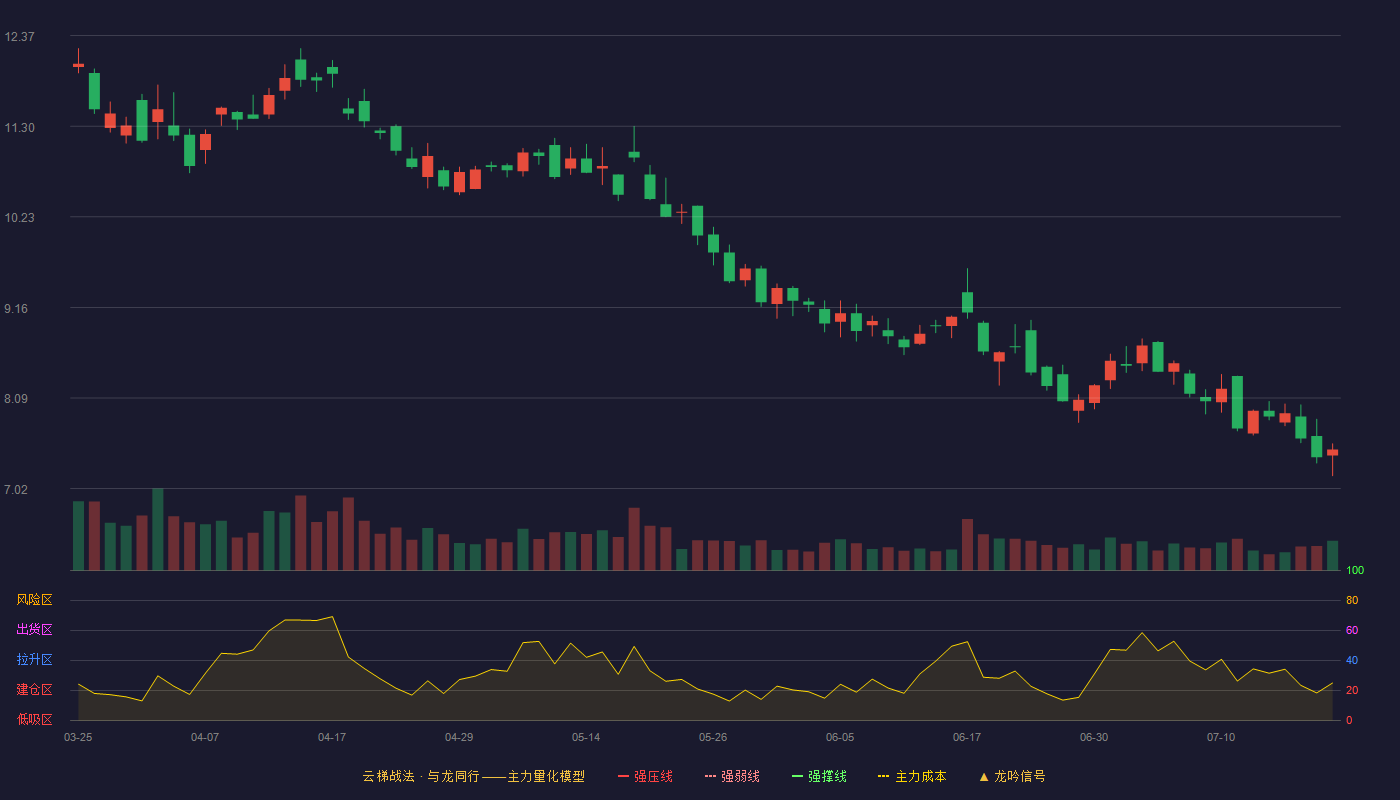
Task: Click the 主力量化模型 title text
Action: pyautogui.click(x=546, y=776)
